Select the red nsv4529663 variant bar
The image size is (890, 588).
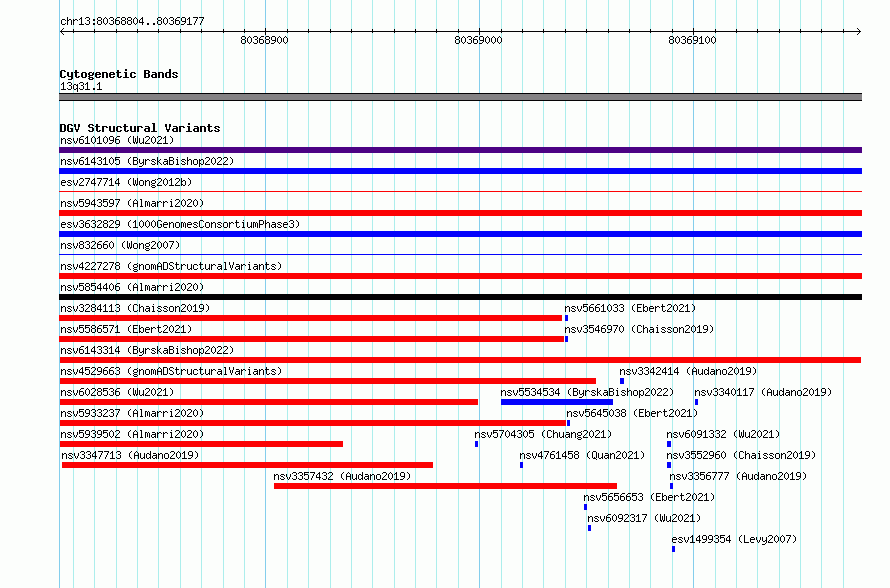pyautogui.click(x=328, y=381)
